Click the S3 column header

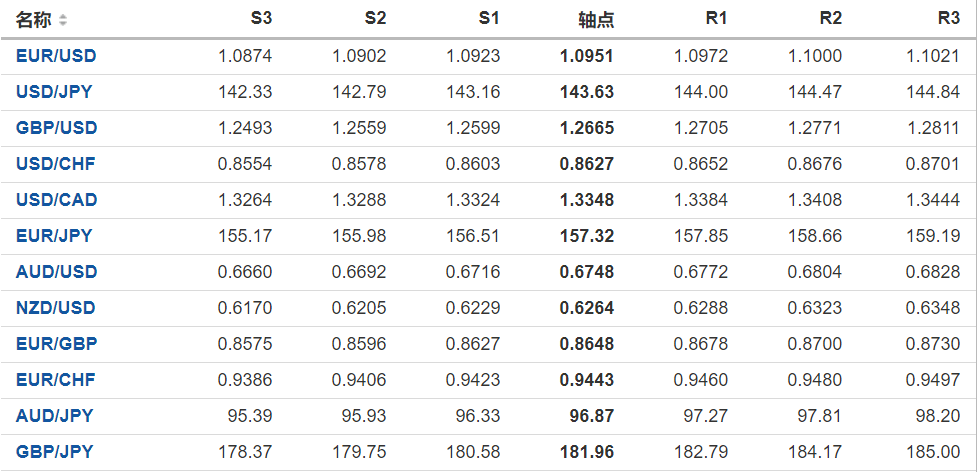point(261,19)
